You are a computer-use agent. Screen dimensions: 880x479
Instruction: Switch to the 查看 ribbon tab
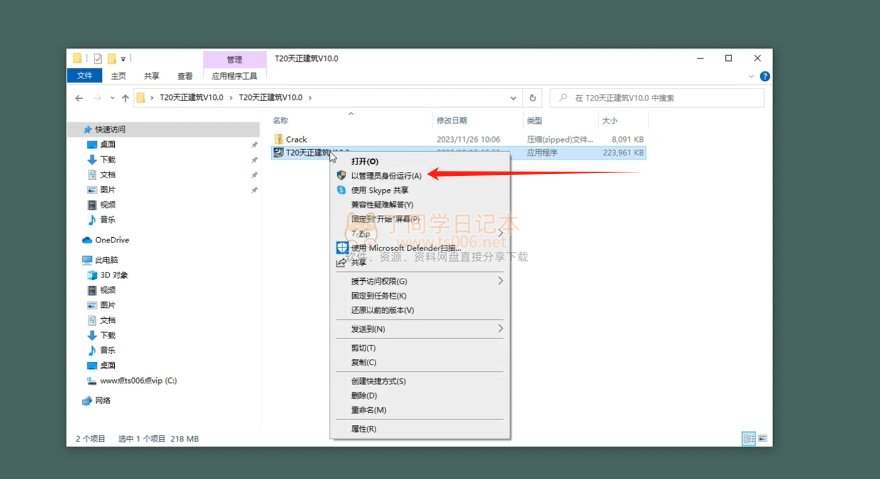(185, 76)
